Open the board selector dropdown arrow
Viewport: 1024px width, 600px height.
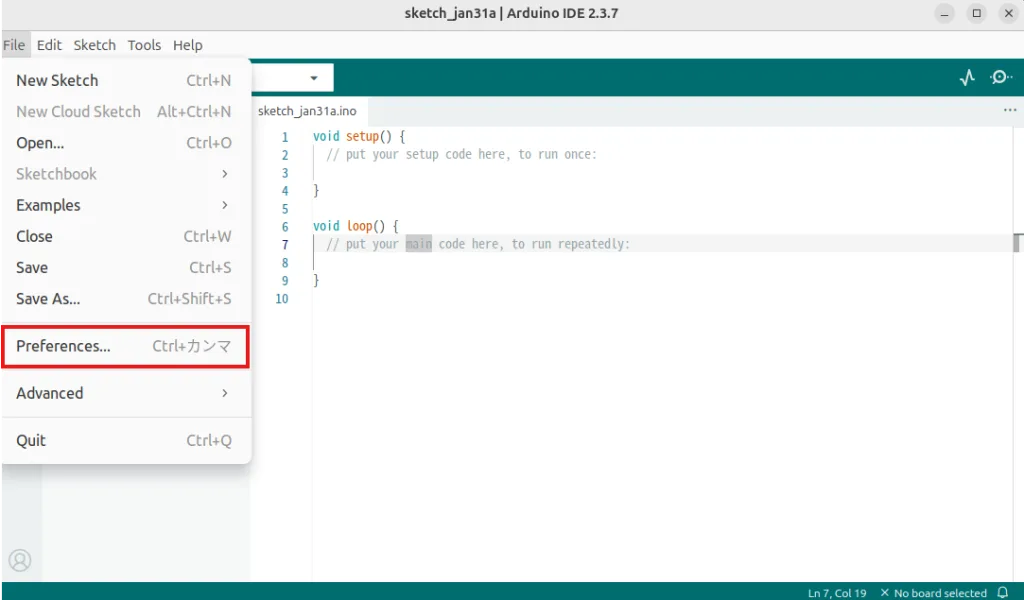[x=314, y=77]
